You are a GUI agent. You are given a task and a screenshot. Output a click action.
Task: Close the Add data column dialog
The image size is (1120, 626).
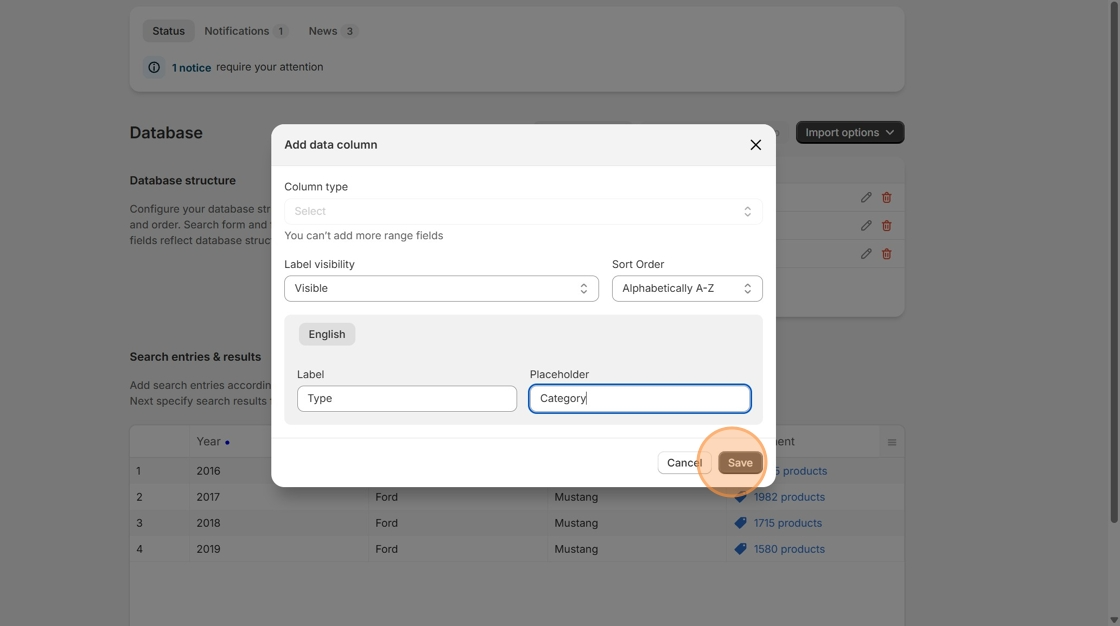pos(756,145)
